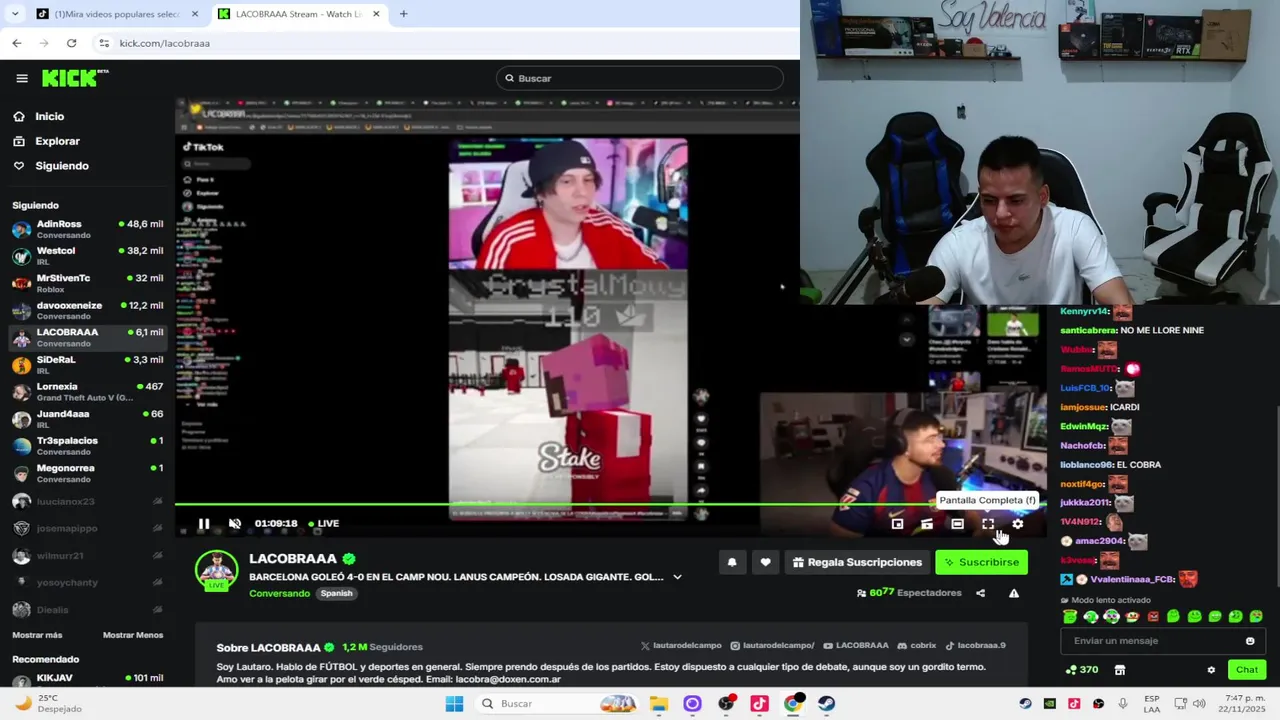This screenshot has width=1280, height=720.
Task: Open Tr3spalacios channel from sidebar
Action: coord(88,446)
